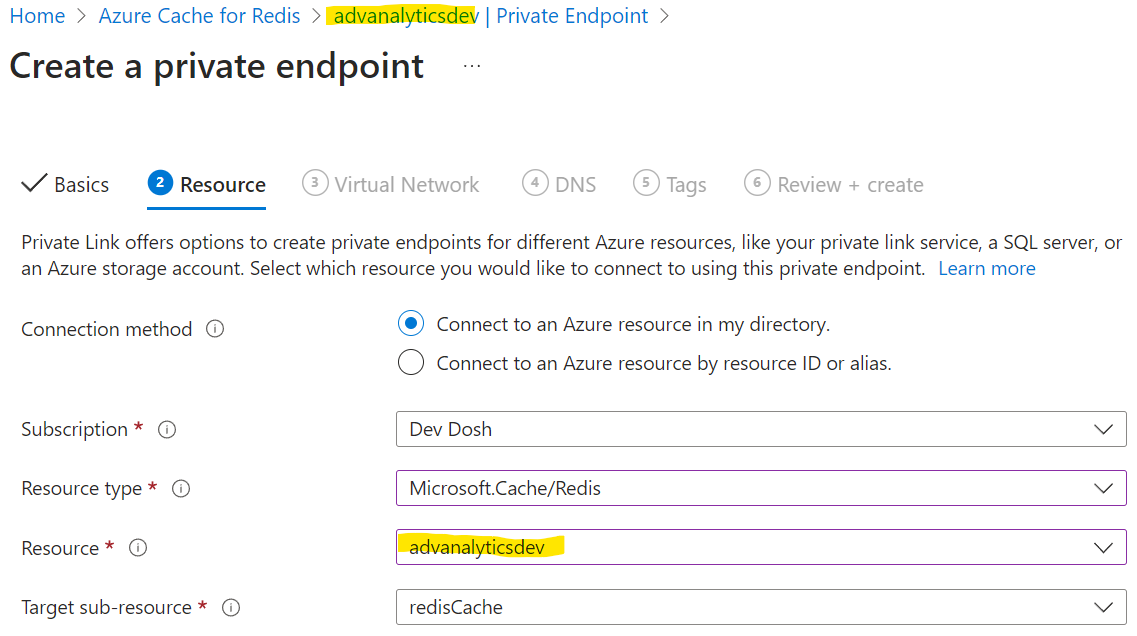
Task: Click the Target sub-resource label text
Action: (107, 608)
